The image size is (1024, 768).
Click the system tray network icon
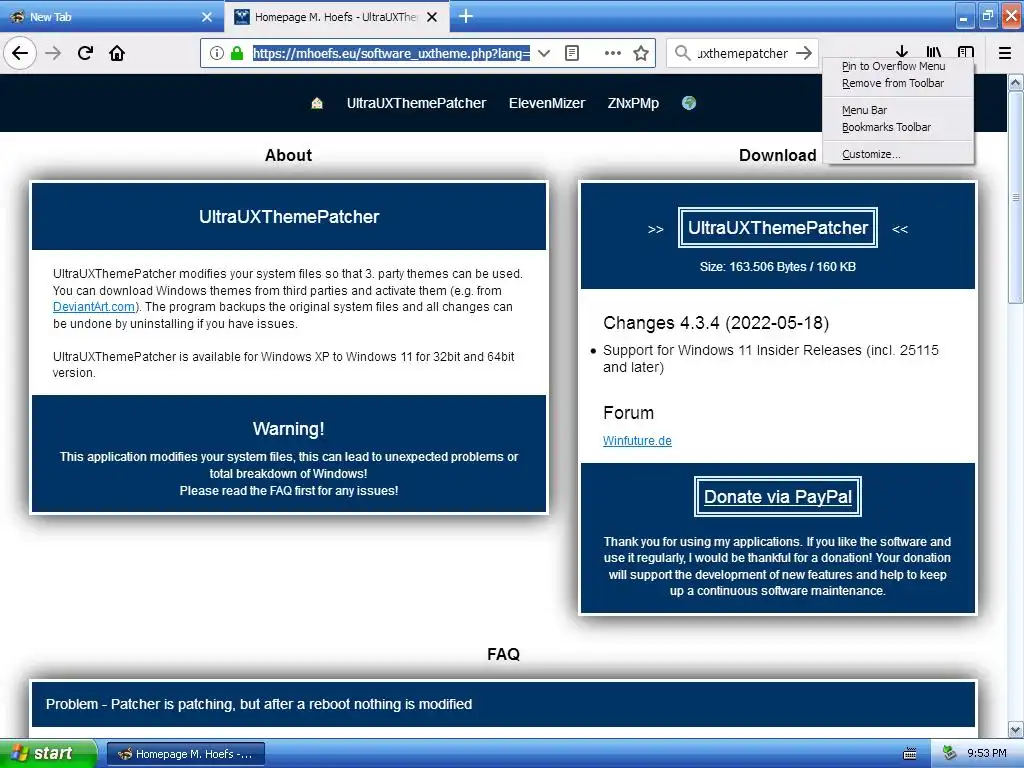[949, 753]
